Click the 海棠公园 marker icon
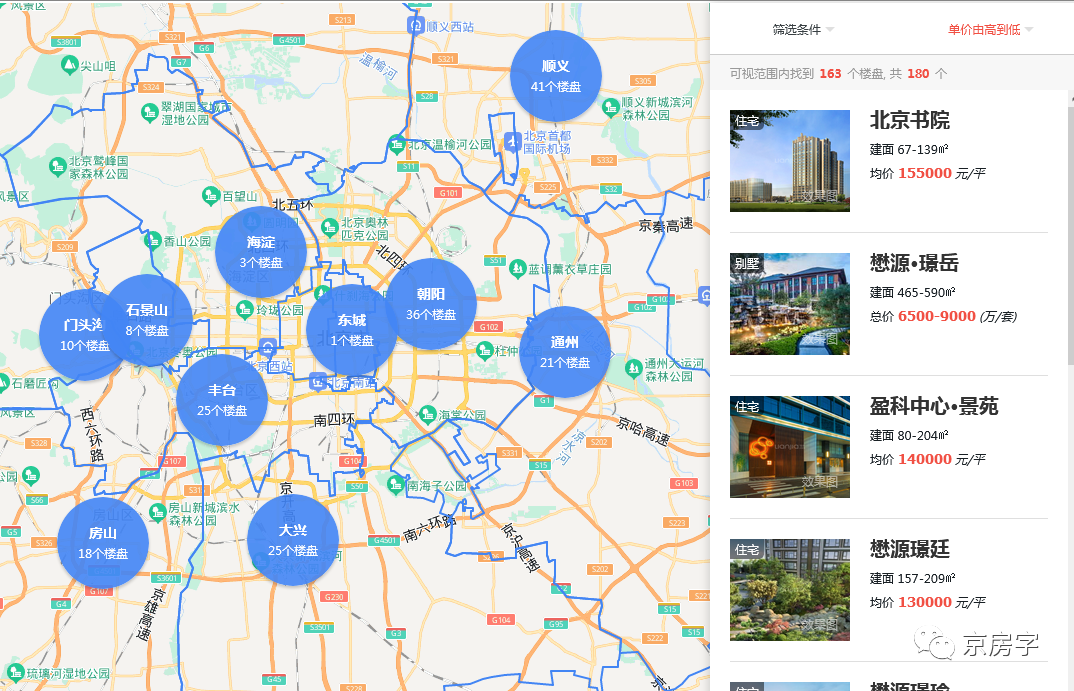Image resolution: width=1074 pixels, height=691 pixels. [427, 414]
